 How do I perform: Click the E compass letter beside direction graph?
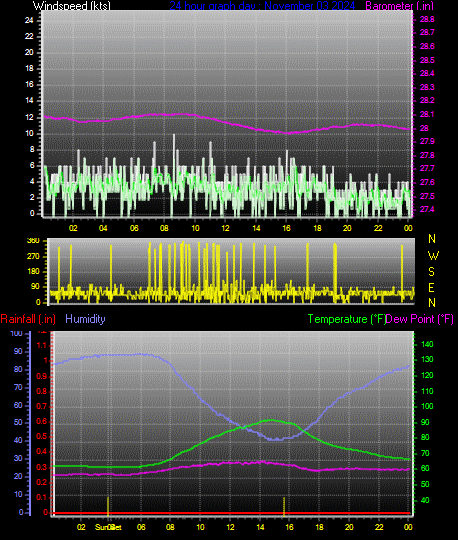click(431, 288)
